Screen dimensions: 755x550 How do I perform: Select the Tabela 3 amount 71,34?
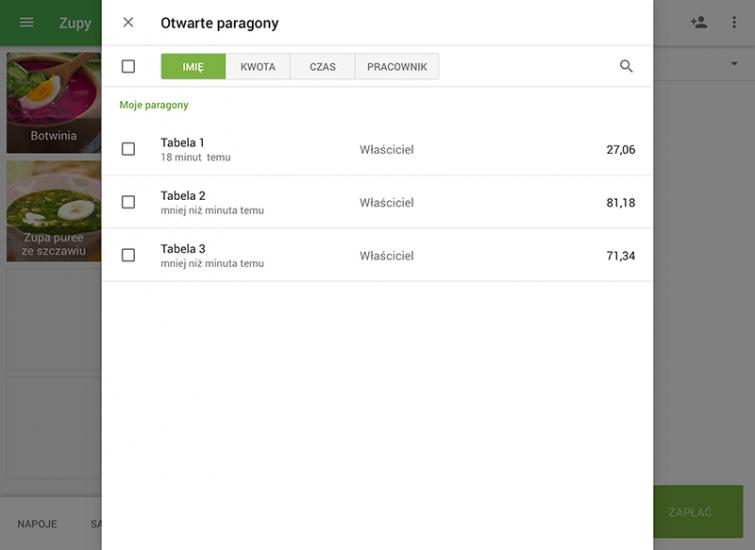(x=620, y=256)
